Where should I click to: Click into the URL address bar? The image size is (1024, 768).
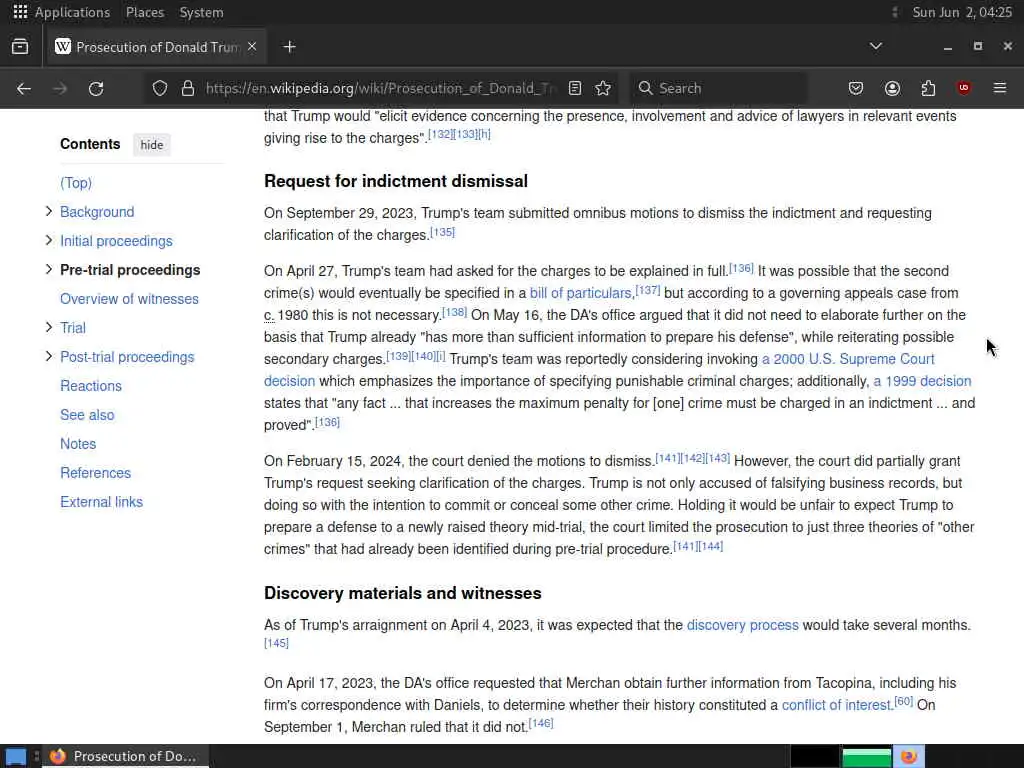[379, 88]
